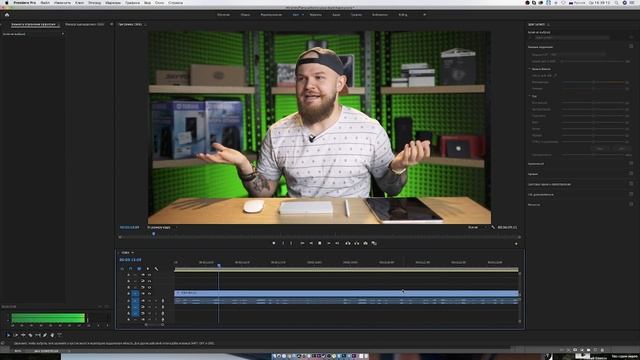Click the timeline playhead marker
The width and height of the screenshot is (640, 360).
point(219,266)
